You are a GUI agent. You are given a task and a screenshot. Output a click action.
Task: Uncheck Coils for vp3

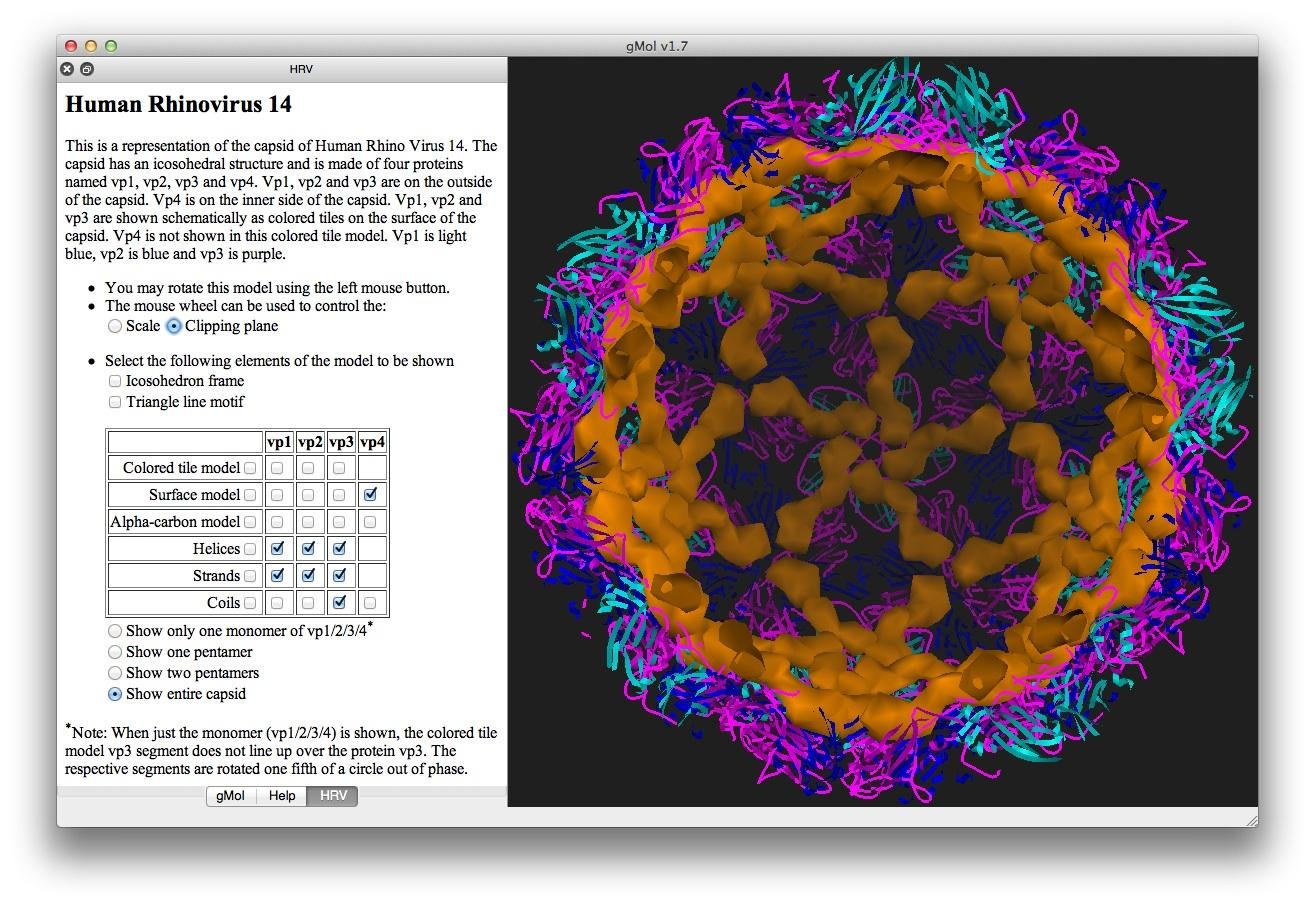click(x=340, y=602)
